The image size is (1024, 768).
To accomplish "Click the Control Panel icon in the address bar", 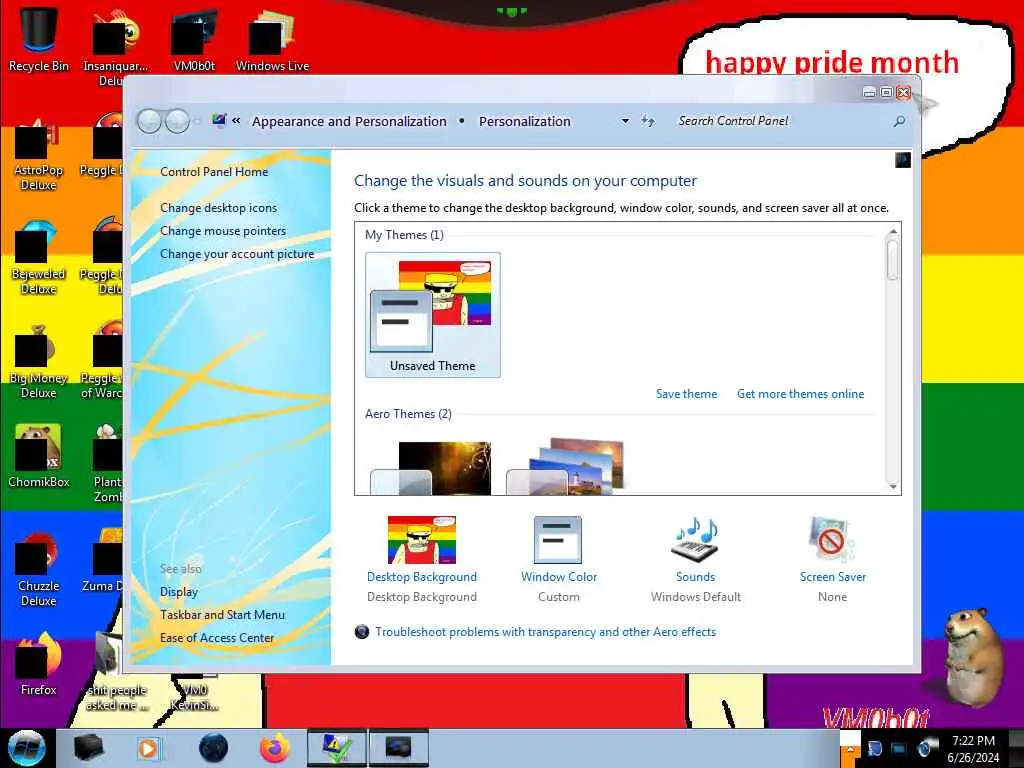I will click(219, 120).
